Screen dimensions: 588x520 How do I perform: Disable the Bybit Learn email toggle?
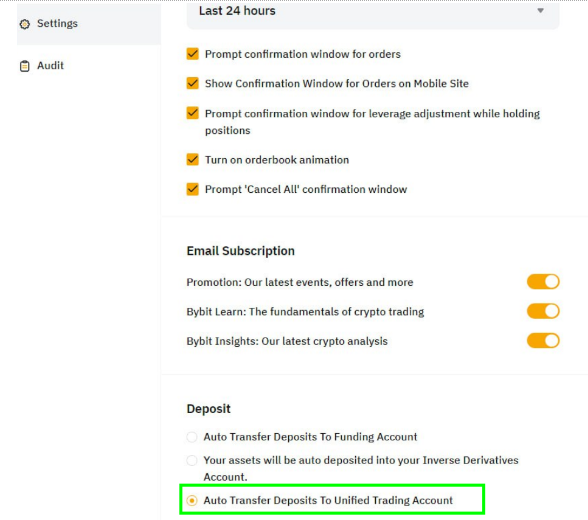pyautogui.click(x=543, y=311)
